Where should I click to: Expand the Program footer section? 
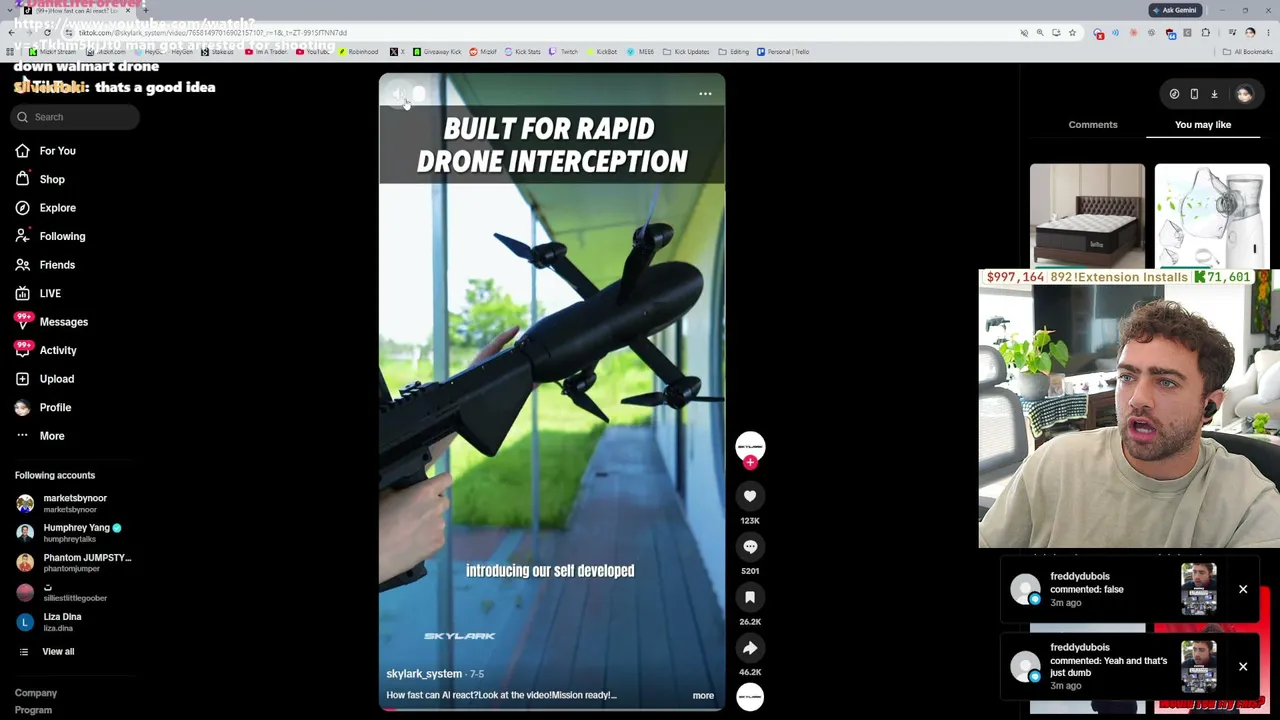coord(33,710)
